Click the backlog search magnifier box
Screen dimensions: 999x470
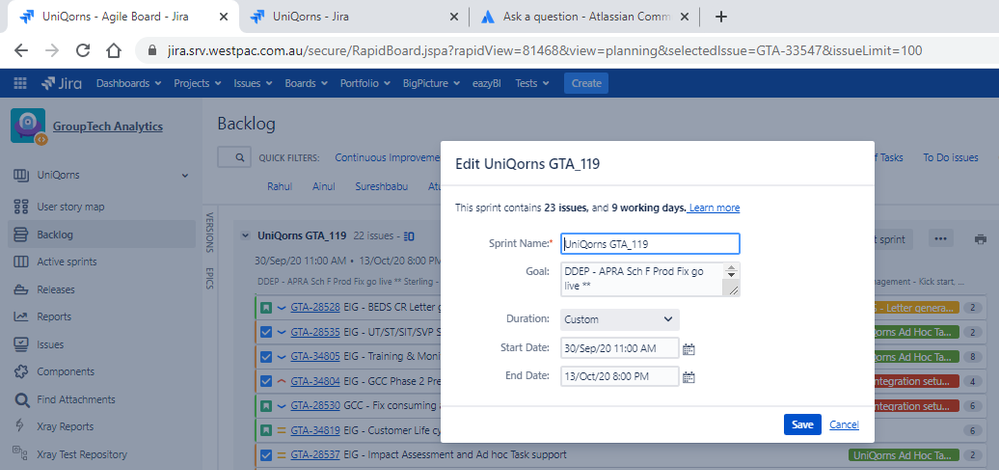point(233,157)
